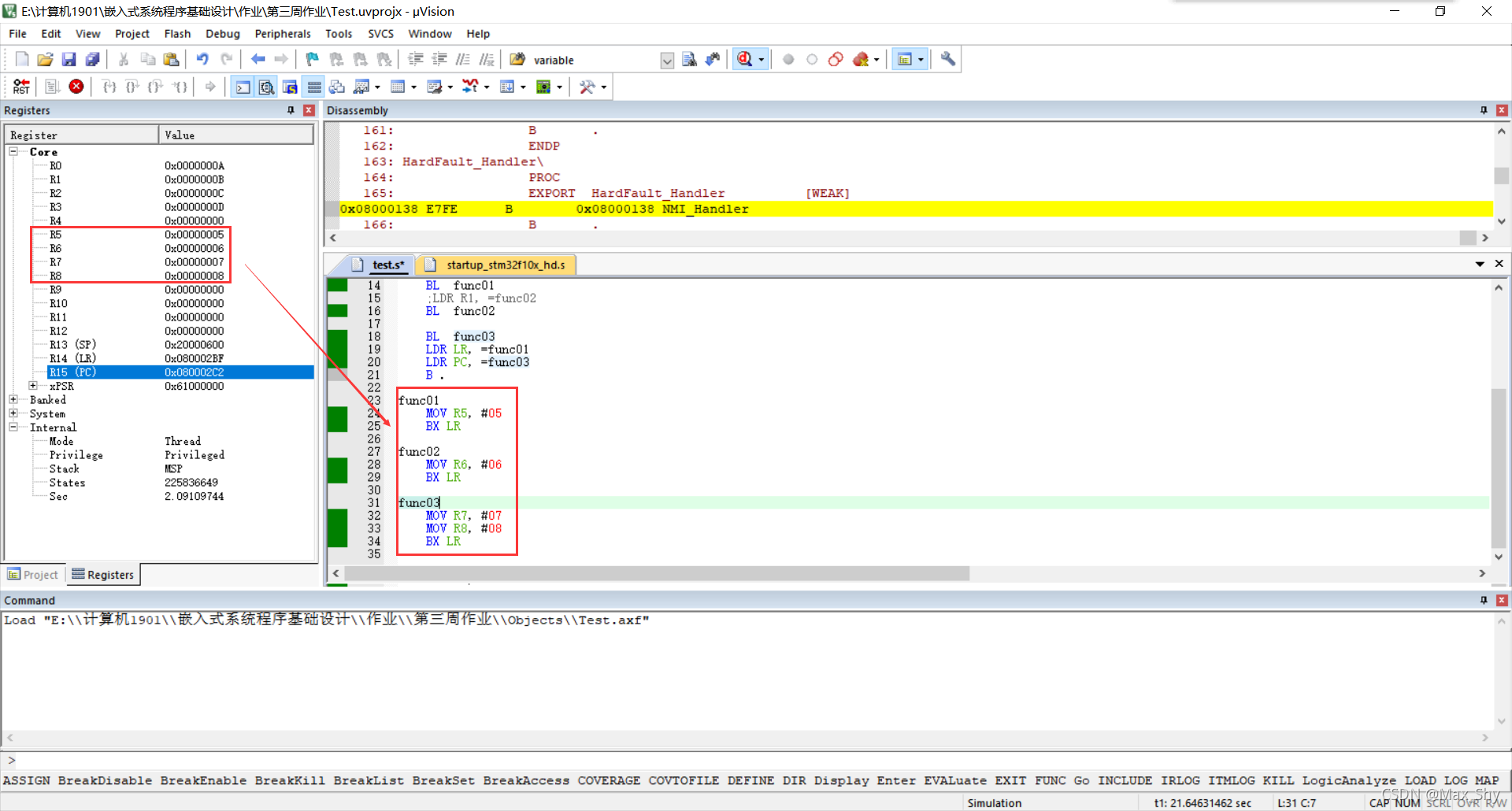Stop execution red X icon
The width and height of the screenshot is (1512, 811).
click(x=76, y=87)
